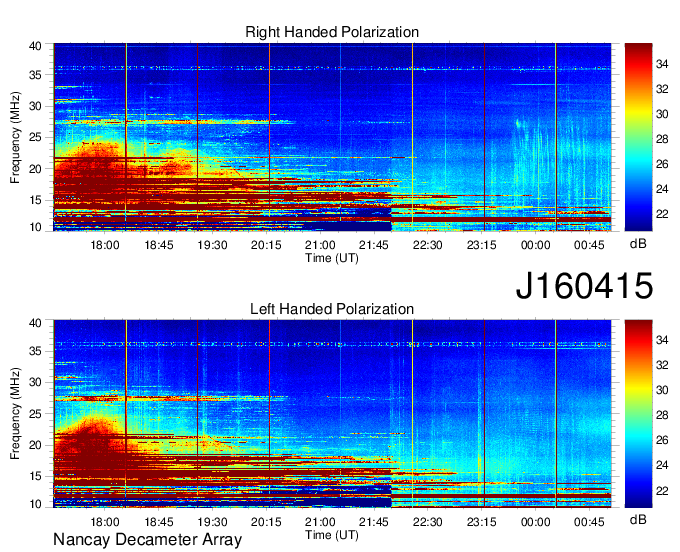Click inside the Right Handed Polarization spectrogram

(x=332, y=137)
